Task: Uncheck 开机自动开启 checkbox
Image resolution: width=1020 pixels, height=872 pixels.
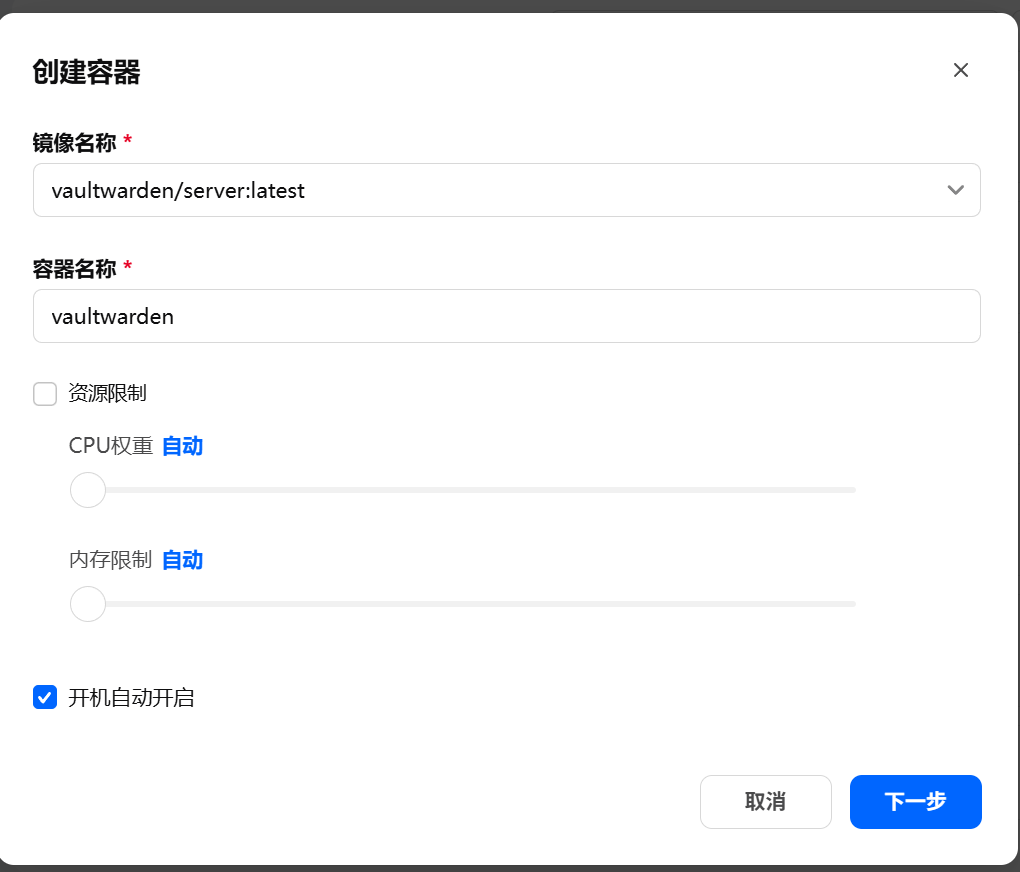Action: [45, 697]
